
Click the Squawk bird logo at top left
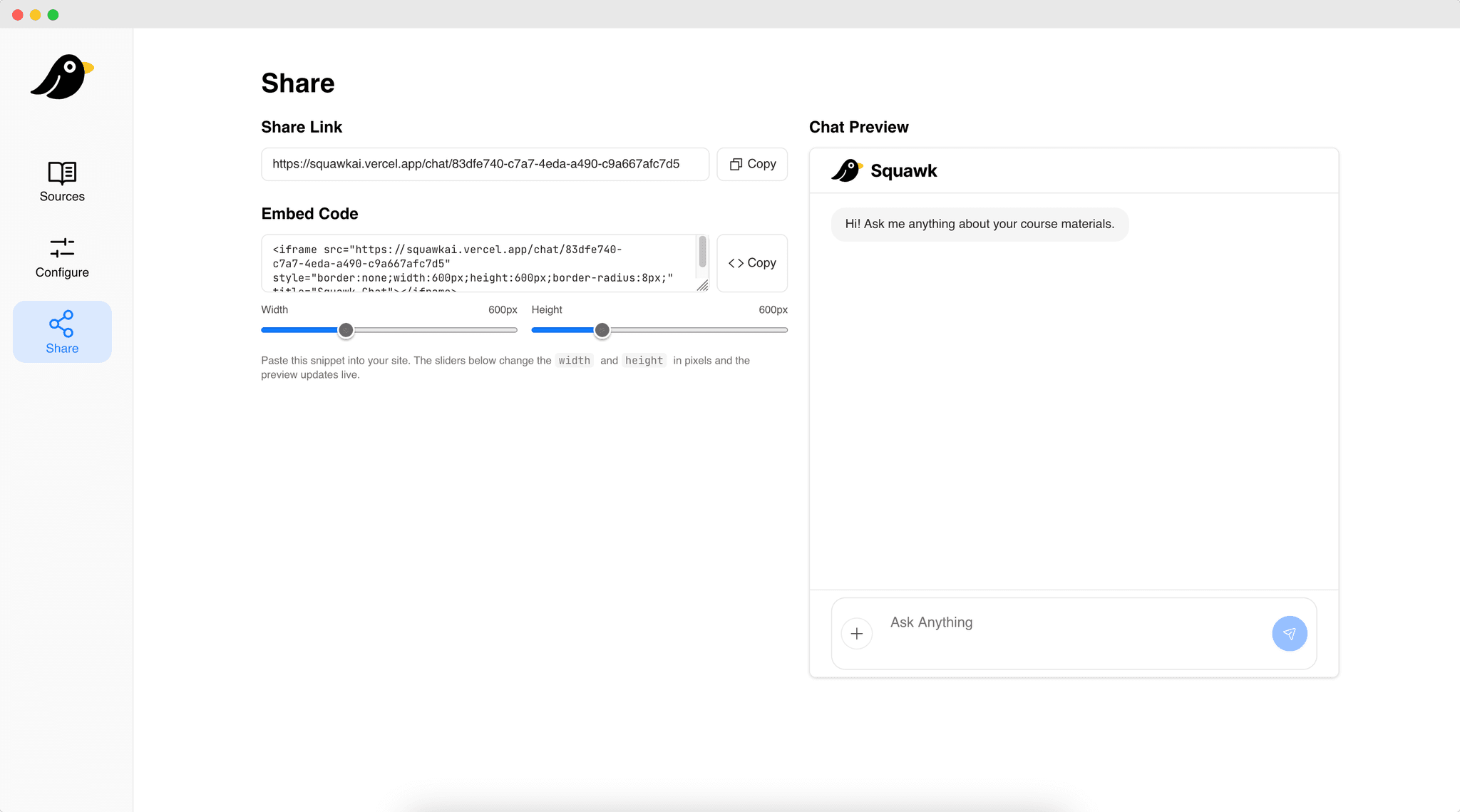[x=61, y=76]
